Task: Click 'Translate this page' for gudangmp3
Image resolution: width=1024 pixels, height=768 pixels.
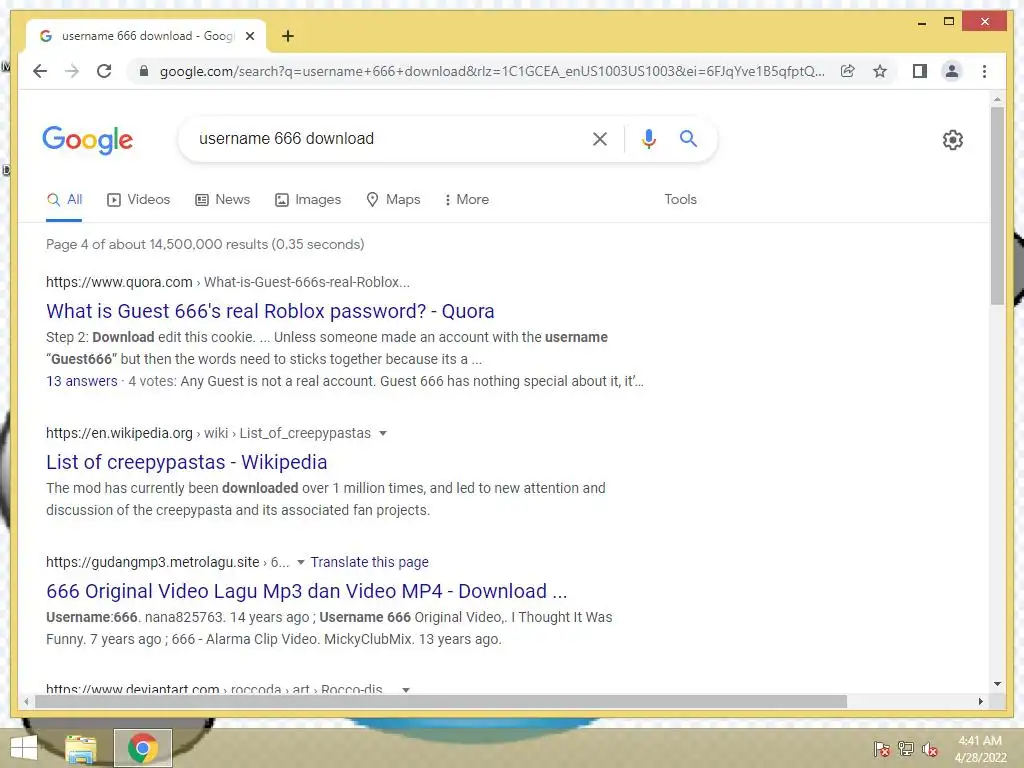Action: click(370, 562)
